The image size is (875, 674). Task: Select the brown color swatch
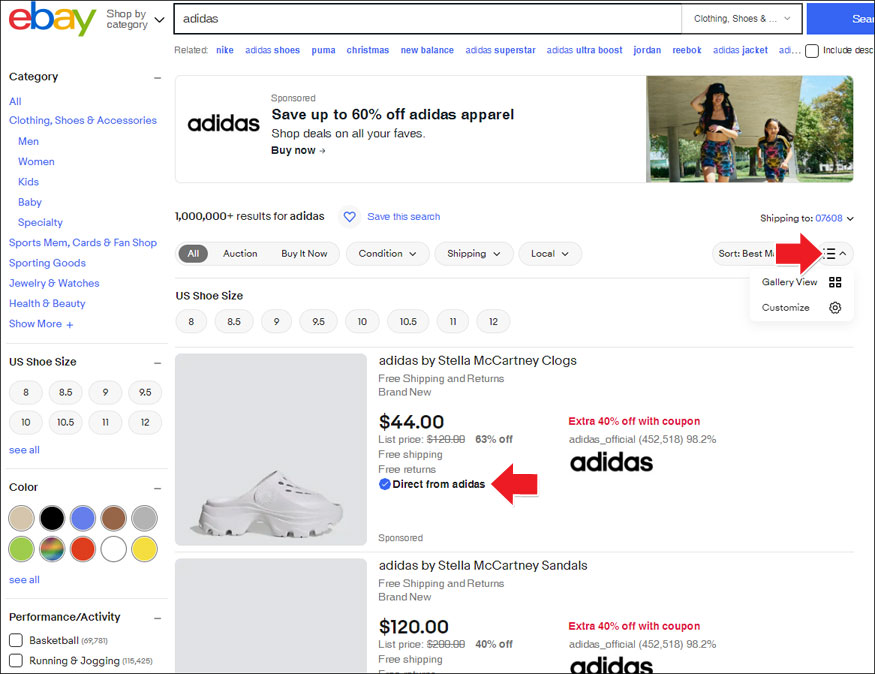point(113,518)
